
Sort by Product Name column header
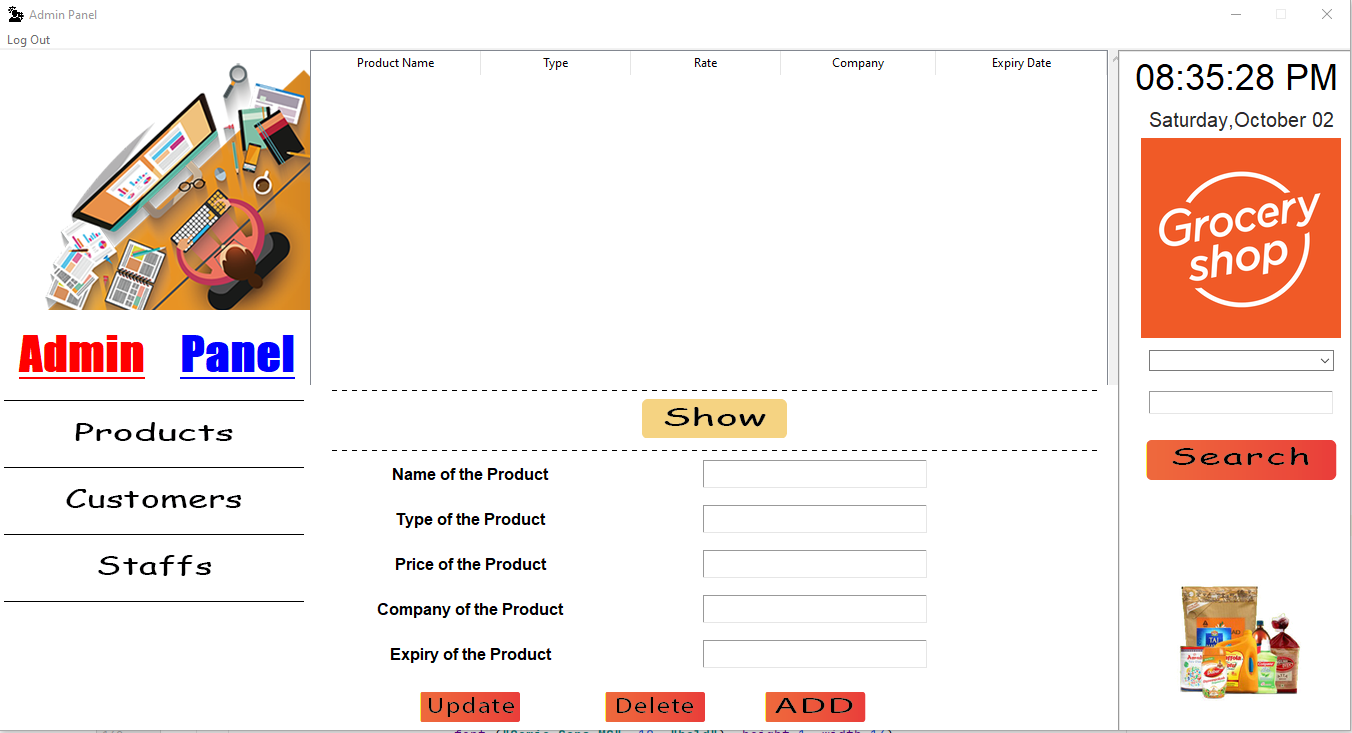[396, 63]
